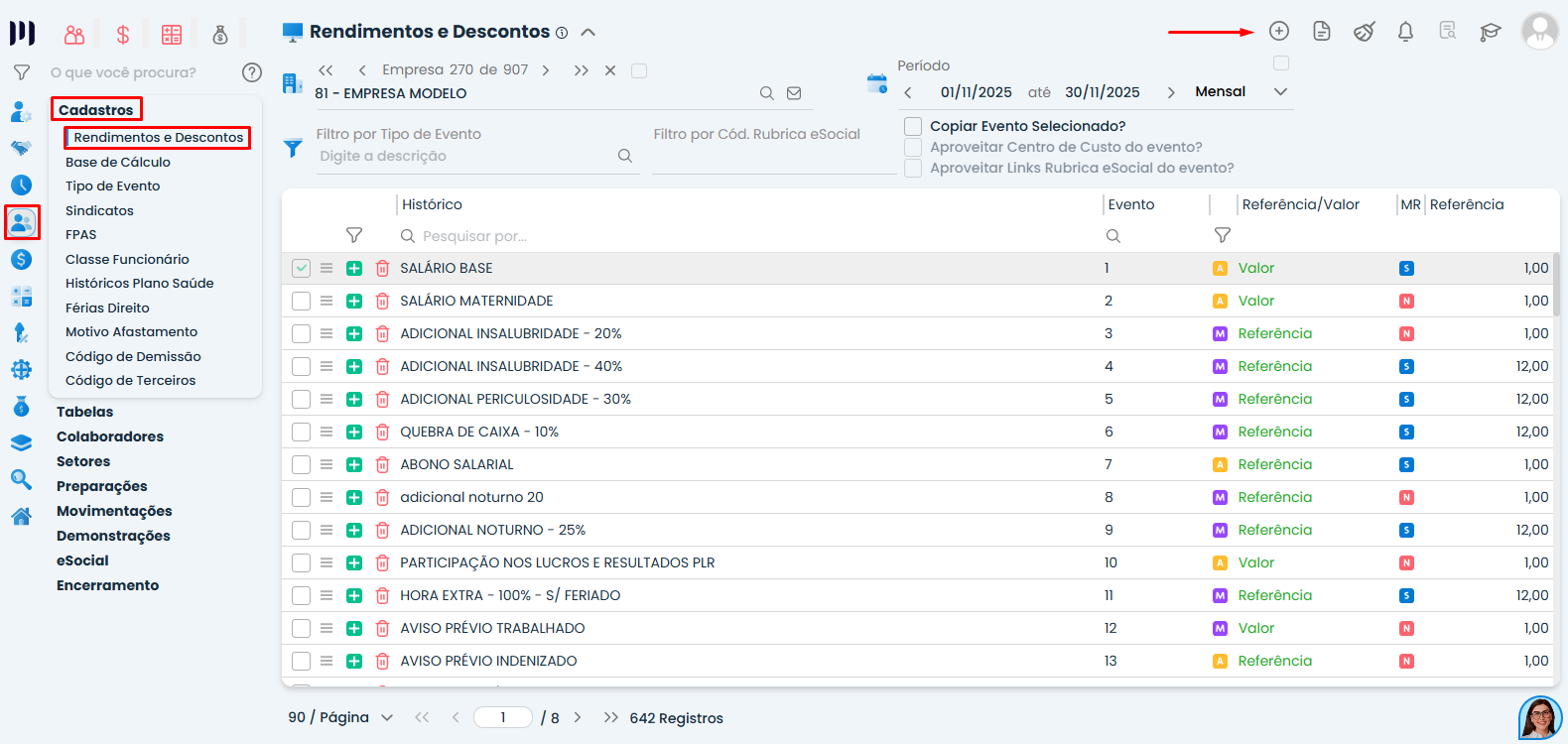
Task: Delete the SALÁRIO MATERNIDADE row via trash icon
Action: (x=382, y=302)
